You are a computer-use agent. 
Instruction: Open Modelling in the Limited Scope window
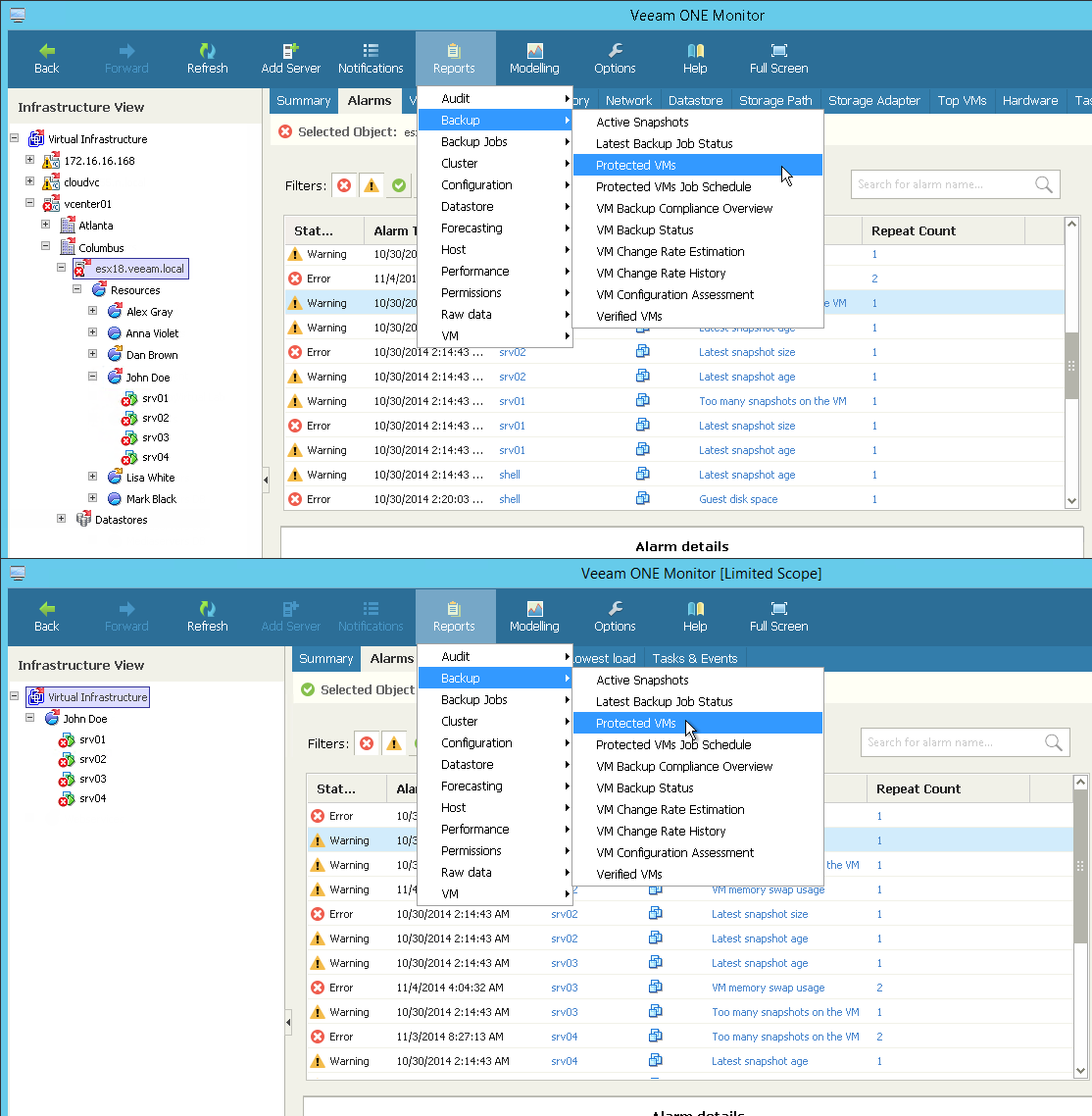click(534, 617)
